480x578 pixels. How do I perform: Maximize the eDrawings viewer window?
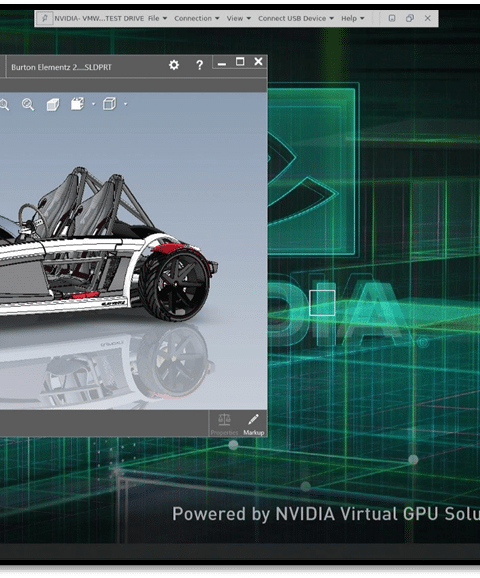(240, 62)
